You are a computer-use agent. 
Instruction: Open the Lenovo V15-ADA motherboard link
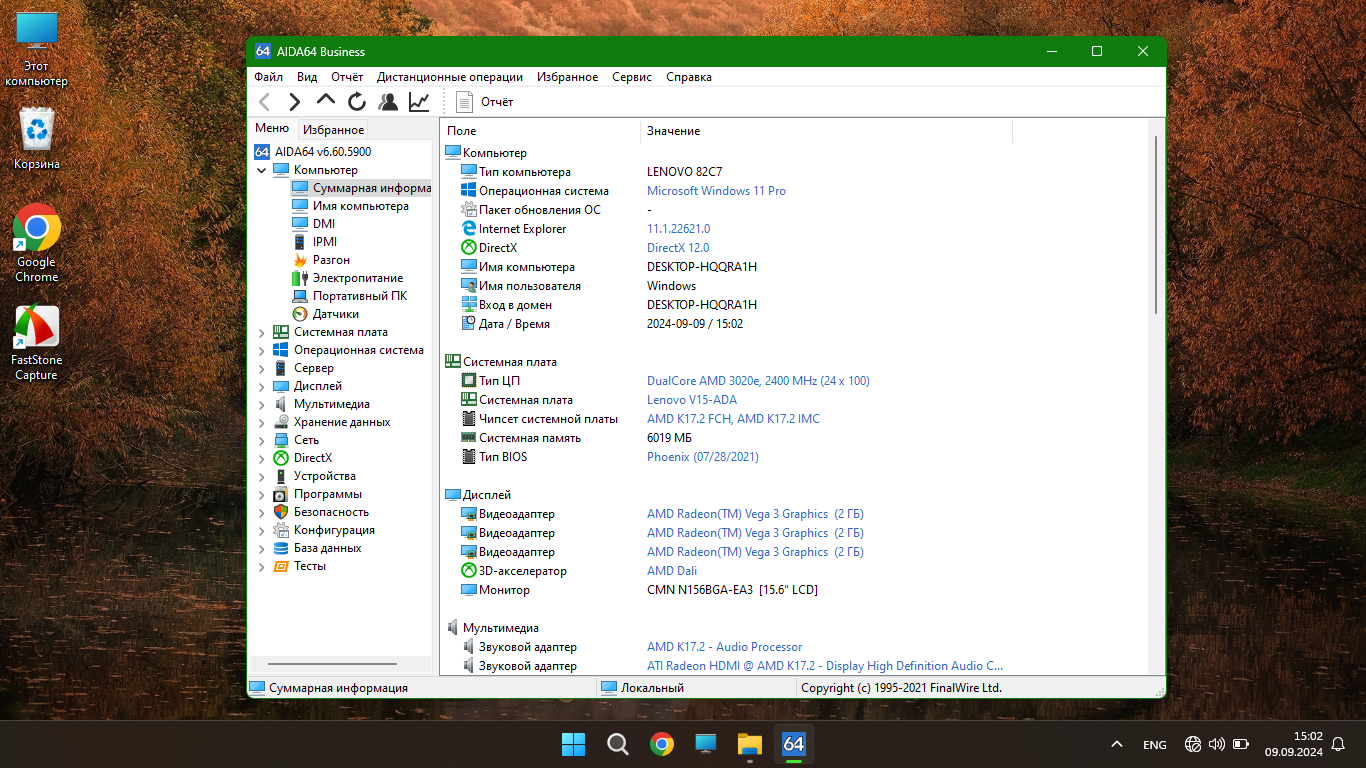(691, 400)
